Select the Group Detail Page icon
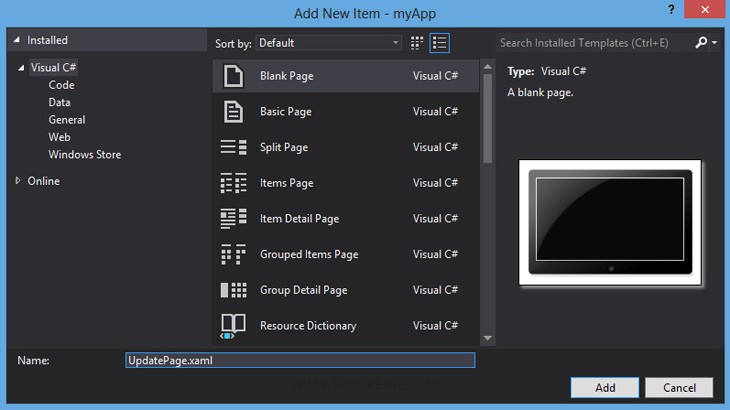Viewport: 730px width, 410px height. click(x=233, y=290)
